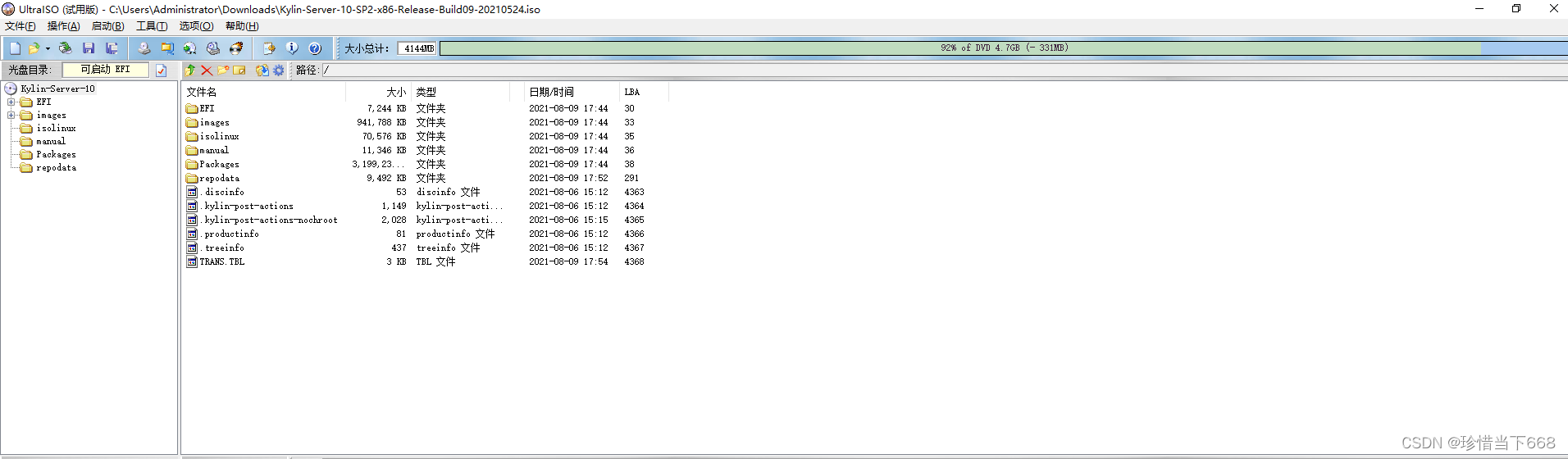Select Packages folder in left tree
Screen dimensions: 1568x459
56,155
